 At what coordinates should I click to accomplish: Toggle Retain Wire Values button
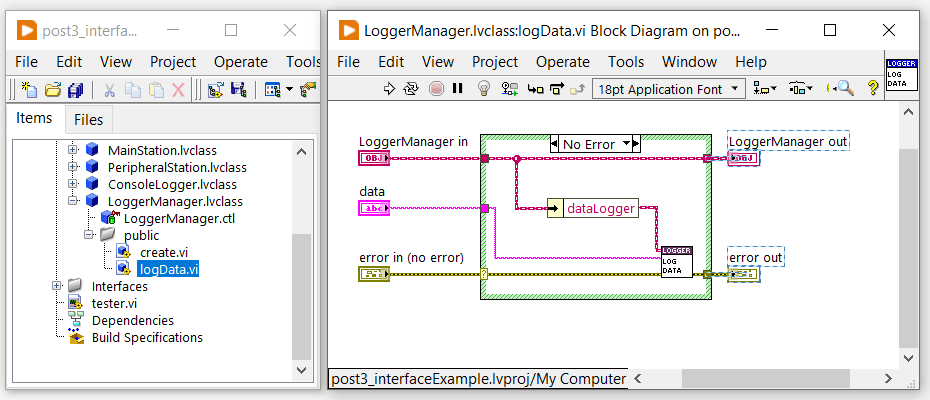coord(511,88)
